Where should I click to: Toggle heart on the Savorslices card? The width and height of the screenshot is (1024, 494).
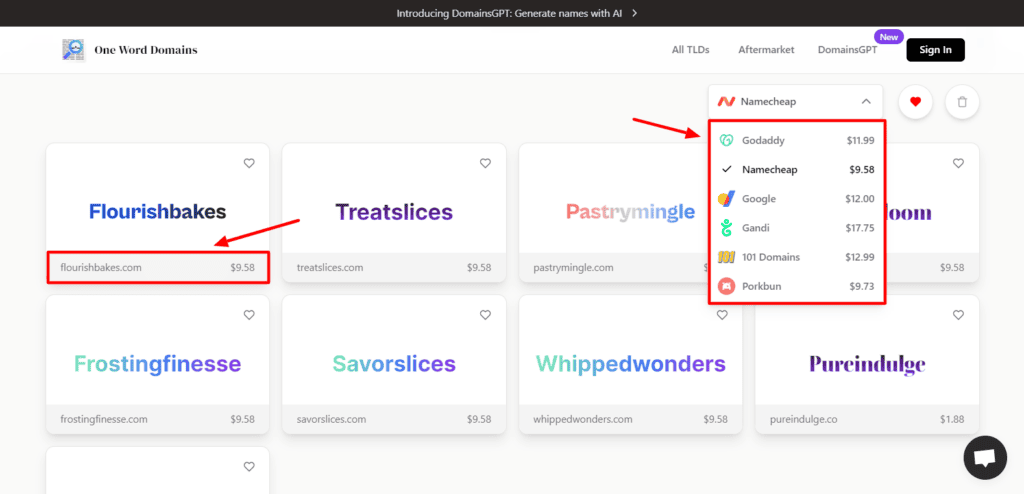[485, 315]
